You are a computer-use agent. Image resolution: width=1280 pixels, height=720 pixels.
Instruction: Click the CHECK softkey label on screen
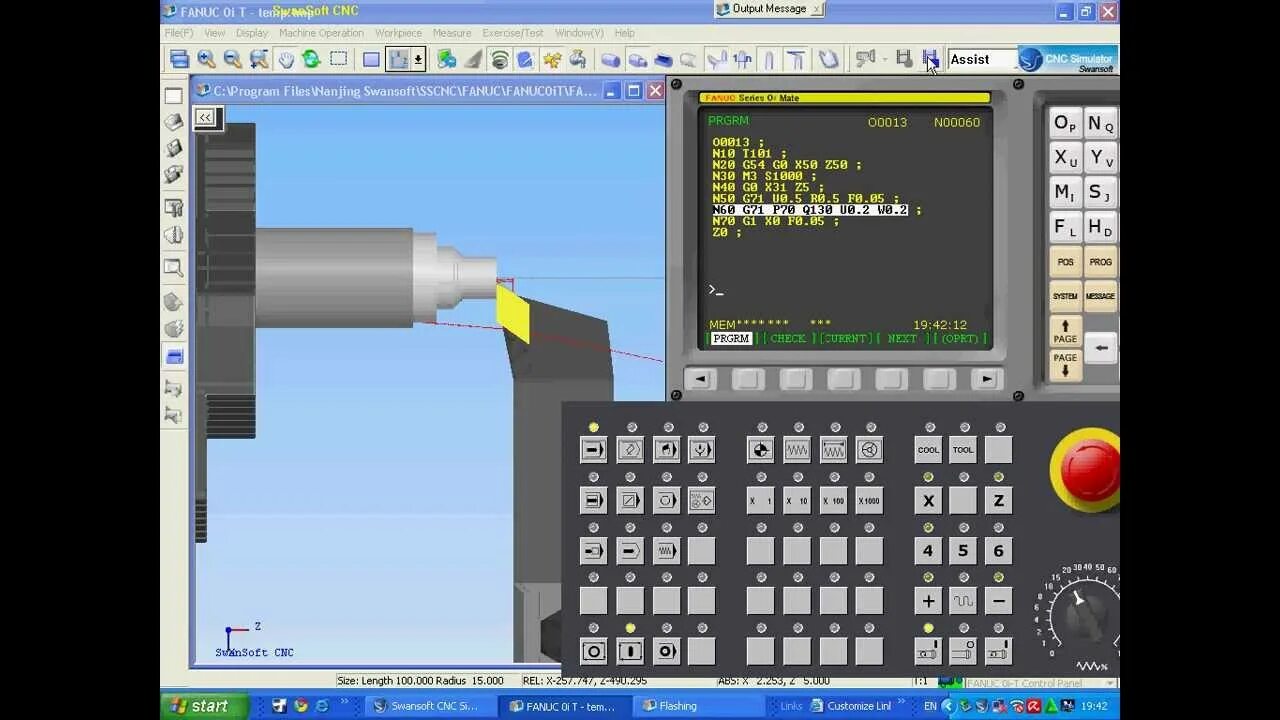coord(787,338)
